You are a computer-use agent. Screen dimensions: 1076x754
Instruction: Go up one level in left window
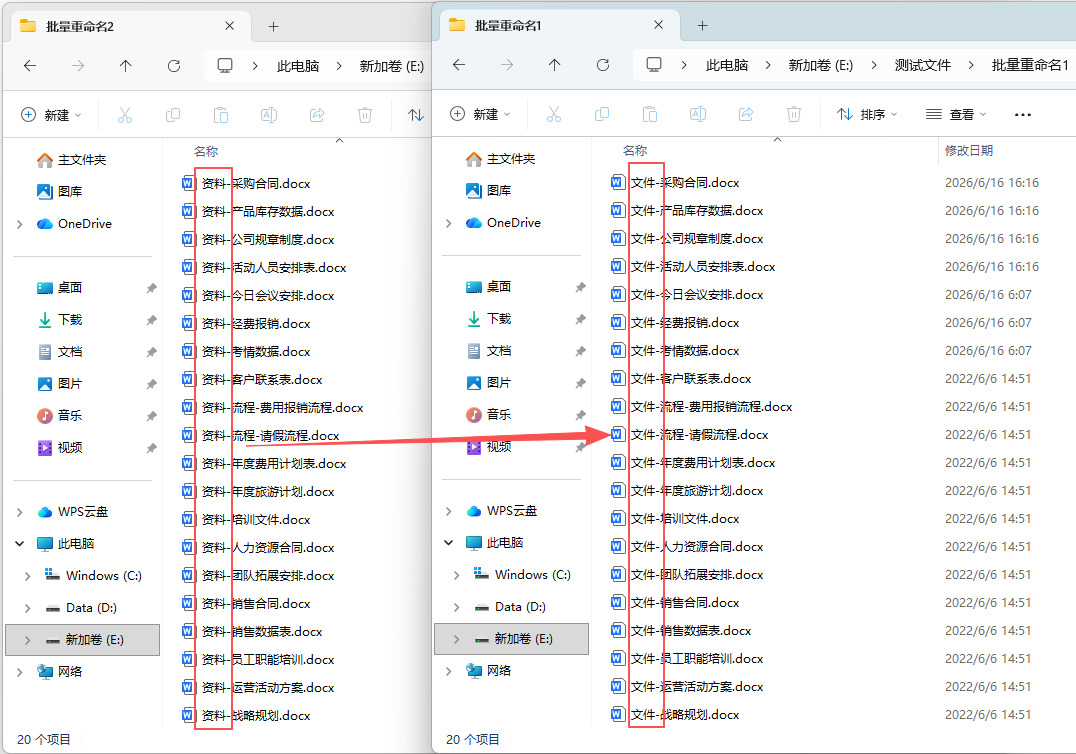(x=126, y=66)
